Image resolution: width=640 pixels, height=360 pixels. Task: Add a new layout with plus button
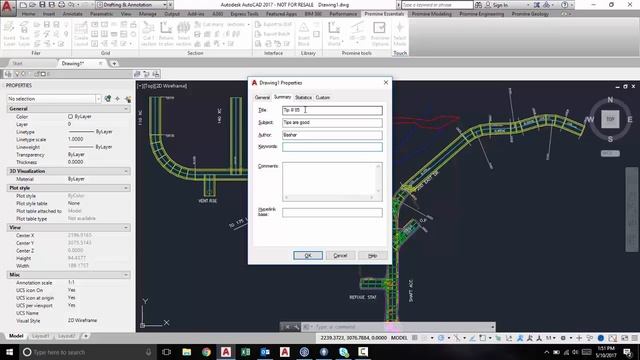point(86,336)
